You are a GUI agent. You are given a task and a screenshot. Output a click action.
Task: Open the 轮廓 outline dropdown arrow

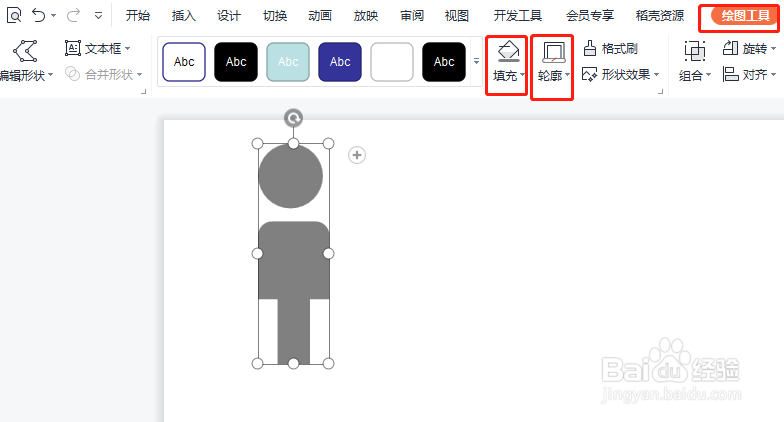568,75
